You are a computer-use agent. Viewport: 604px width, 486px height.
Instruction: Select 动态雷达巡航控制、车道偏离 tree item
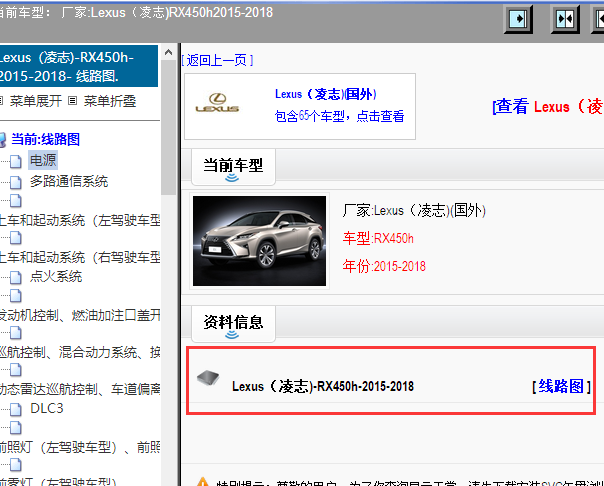click(80, 389)
